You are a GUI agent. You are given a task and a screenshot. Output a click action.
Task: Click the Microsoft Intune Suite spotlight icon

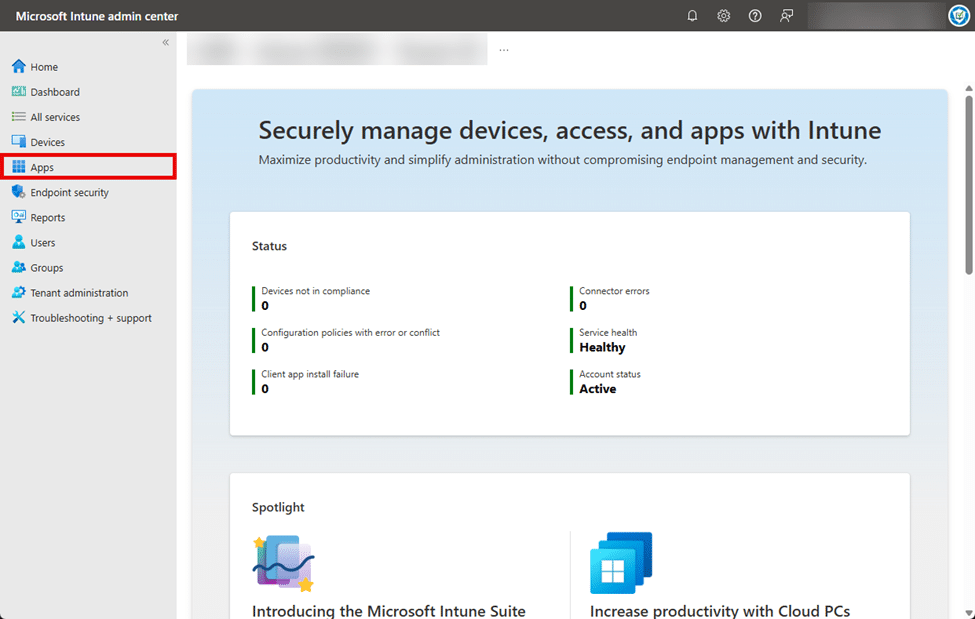click(x=284, y=562)
